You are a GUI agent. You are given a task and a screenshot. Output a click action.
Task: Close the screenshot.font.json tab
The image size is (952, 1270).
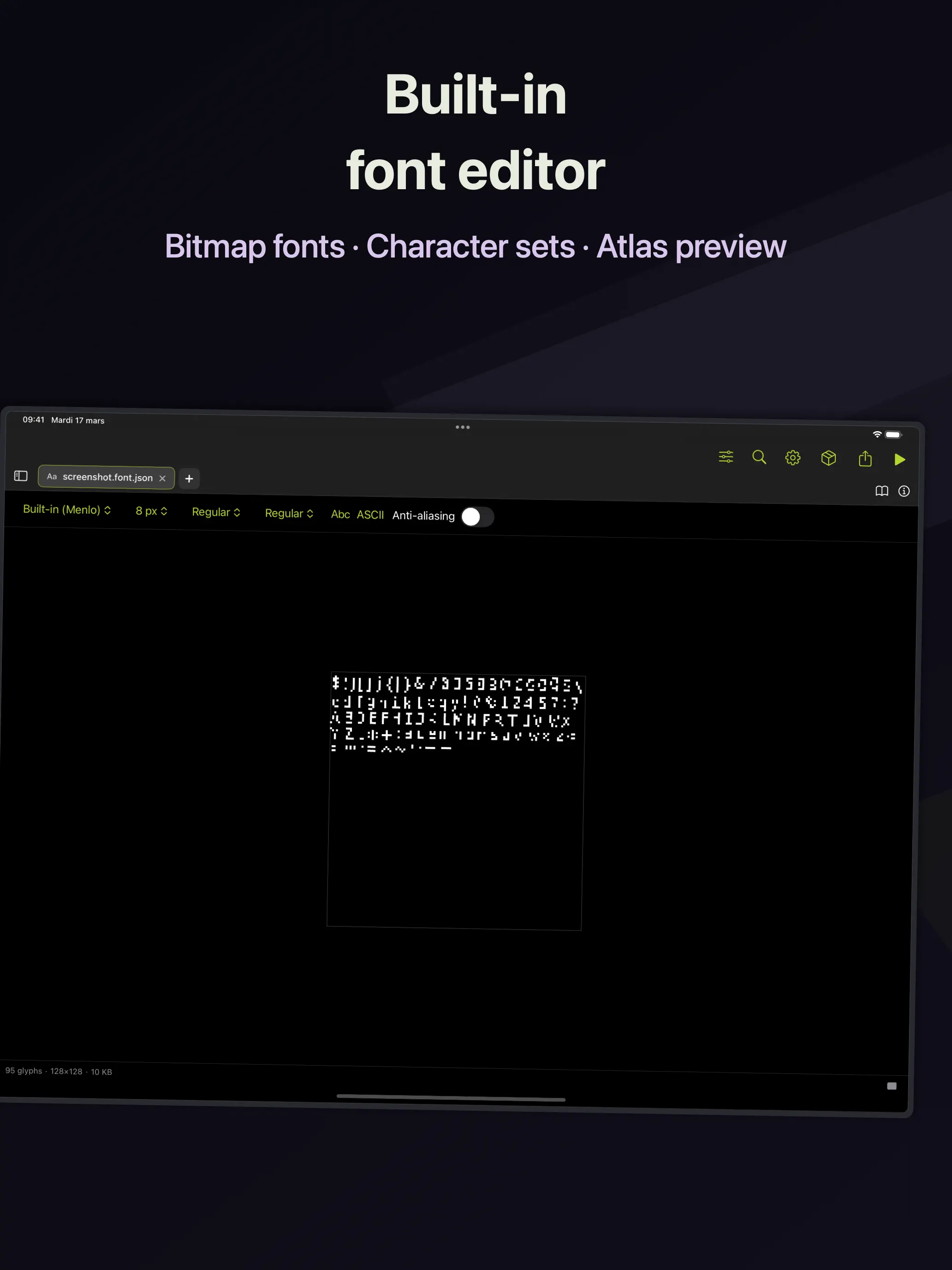[x=162, y=478]
